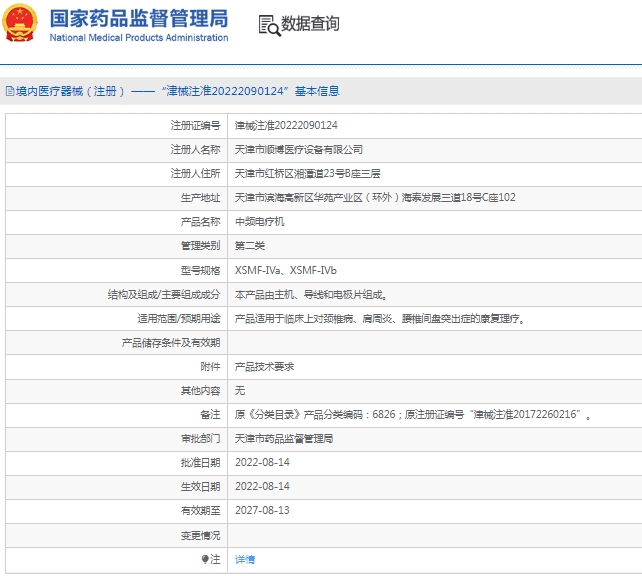Select address 天津市红桥区湘潭道23号B座三层
Image resolution: width=642 pixels, height=576 pixels.
[307, 174]
